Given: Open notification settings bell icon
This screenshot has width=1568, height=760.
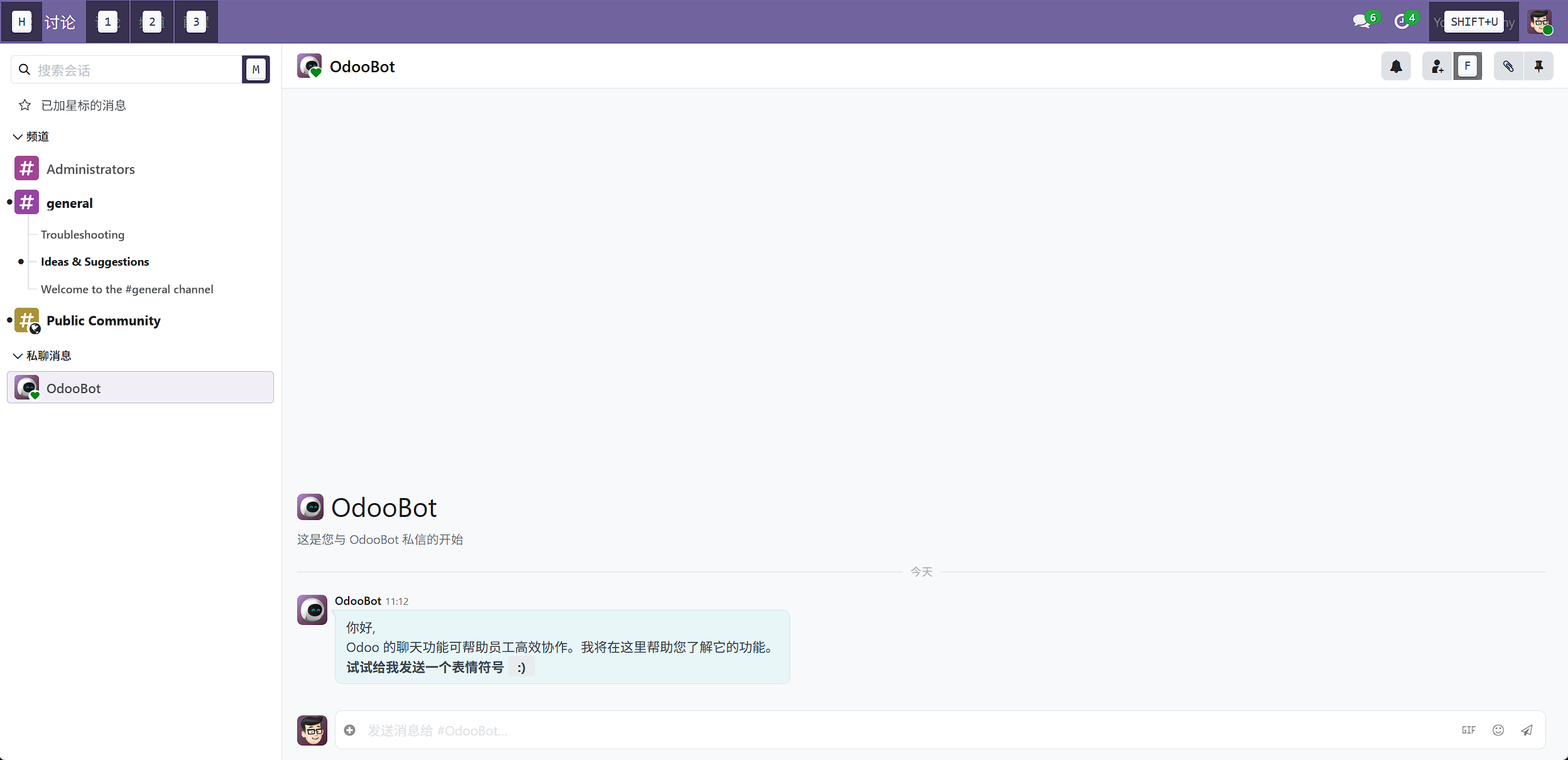Looking at the screenshot, I should pyautogui.click(x=1396, y=66).
